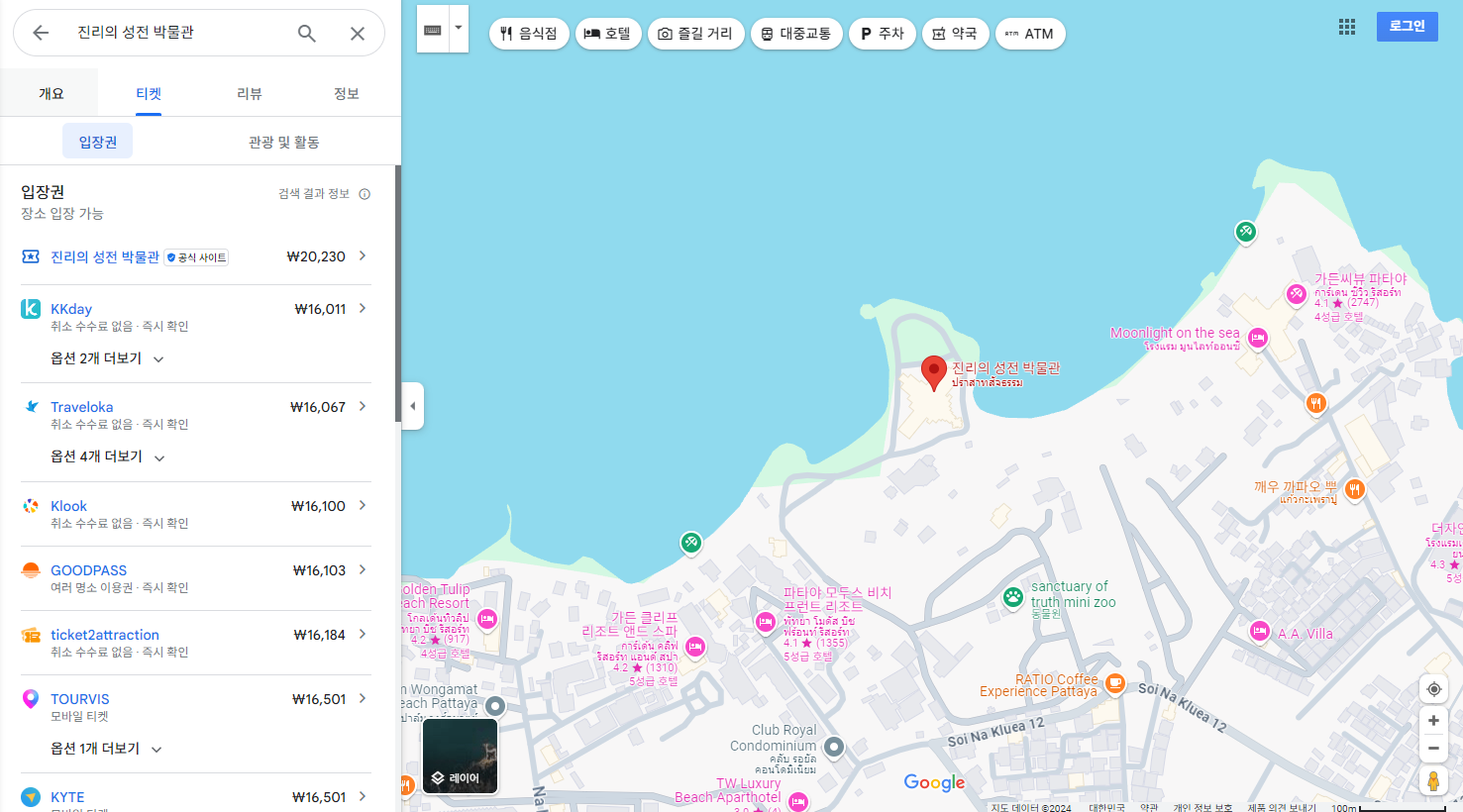Click the left panel scrollbar

pyautogui.click(x=398, y=294)
